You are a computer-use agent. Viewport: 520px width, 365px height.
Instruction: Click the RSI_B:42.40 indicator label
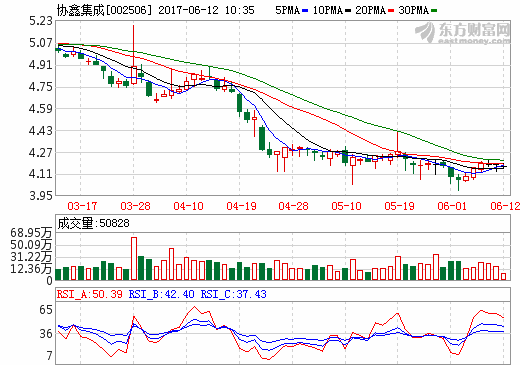click(161, 294)
